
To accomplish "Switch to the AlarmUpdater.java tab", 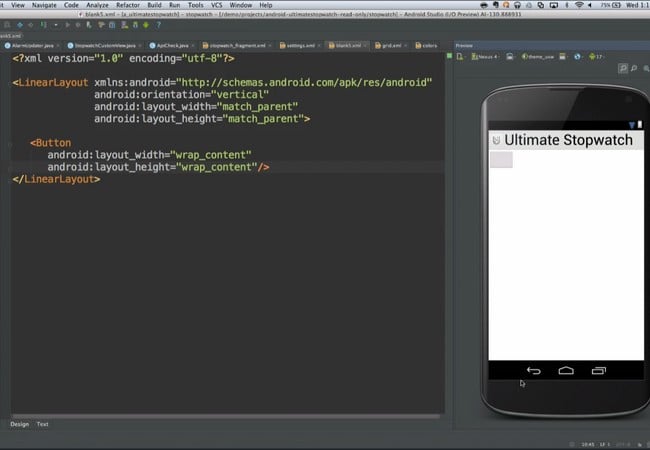I will 30,46.
